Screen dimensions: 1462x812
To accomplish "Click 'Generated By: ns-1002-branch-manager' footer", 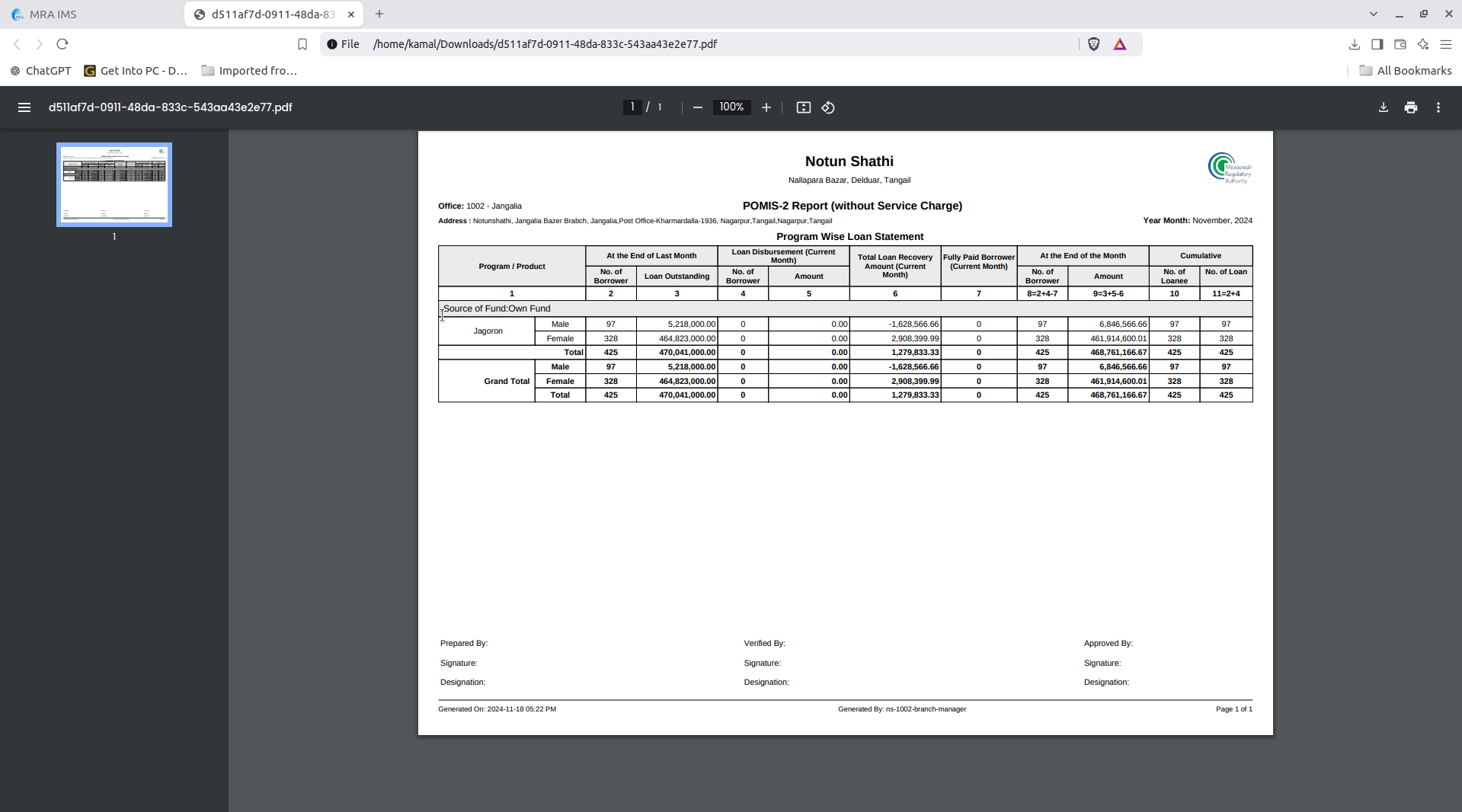I will pos(902,709).
